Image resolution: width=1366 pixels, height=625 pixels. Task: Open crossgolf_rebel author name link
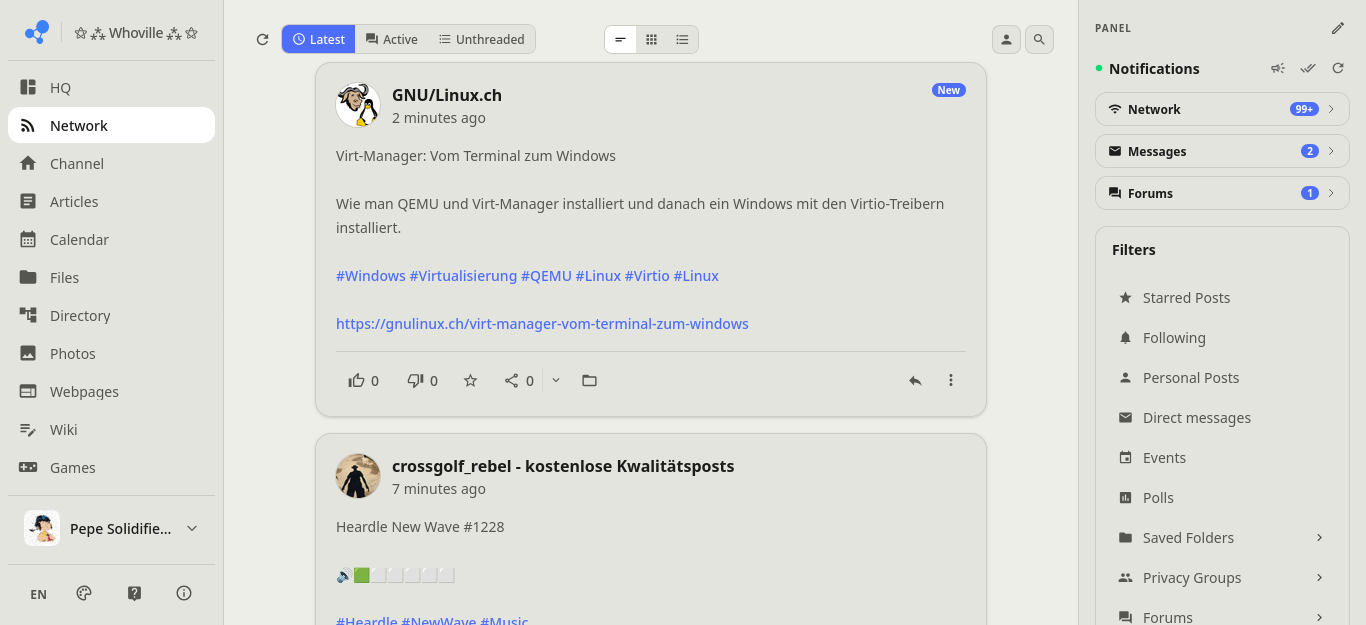563,466
